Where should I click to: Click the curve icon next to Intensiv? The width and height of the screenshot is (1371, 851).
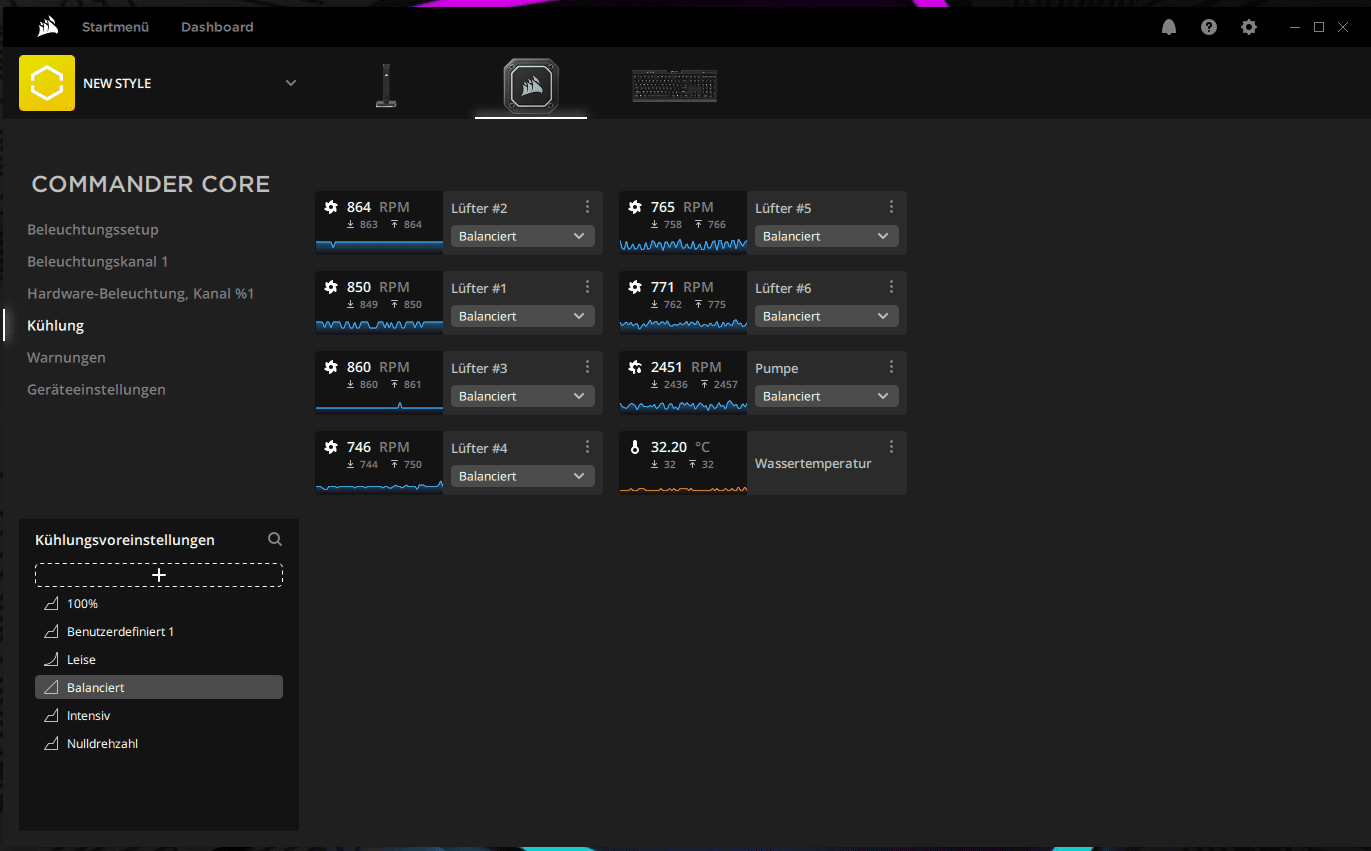coord(51,716)
